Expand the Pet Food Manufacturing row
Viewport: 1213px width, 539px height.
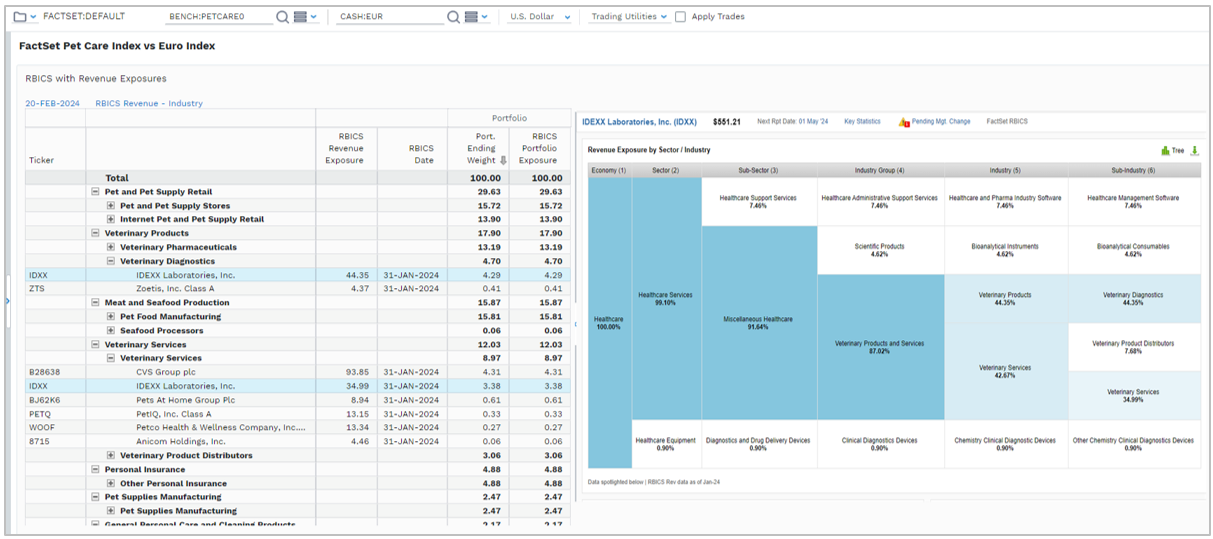pos(111,317)
